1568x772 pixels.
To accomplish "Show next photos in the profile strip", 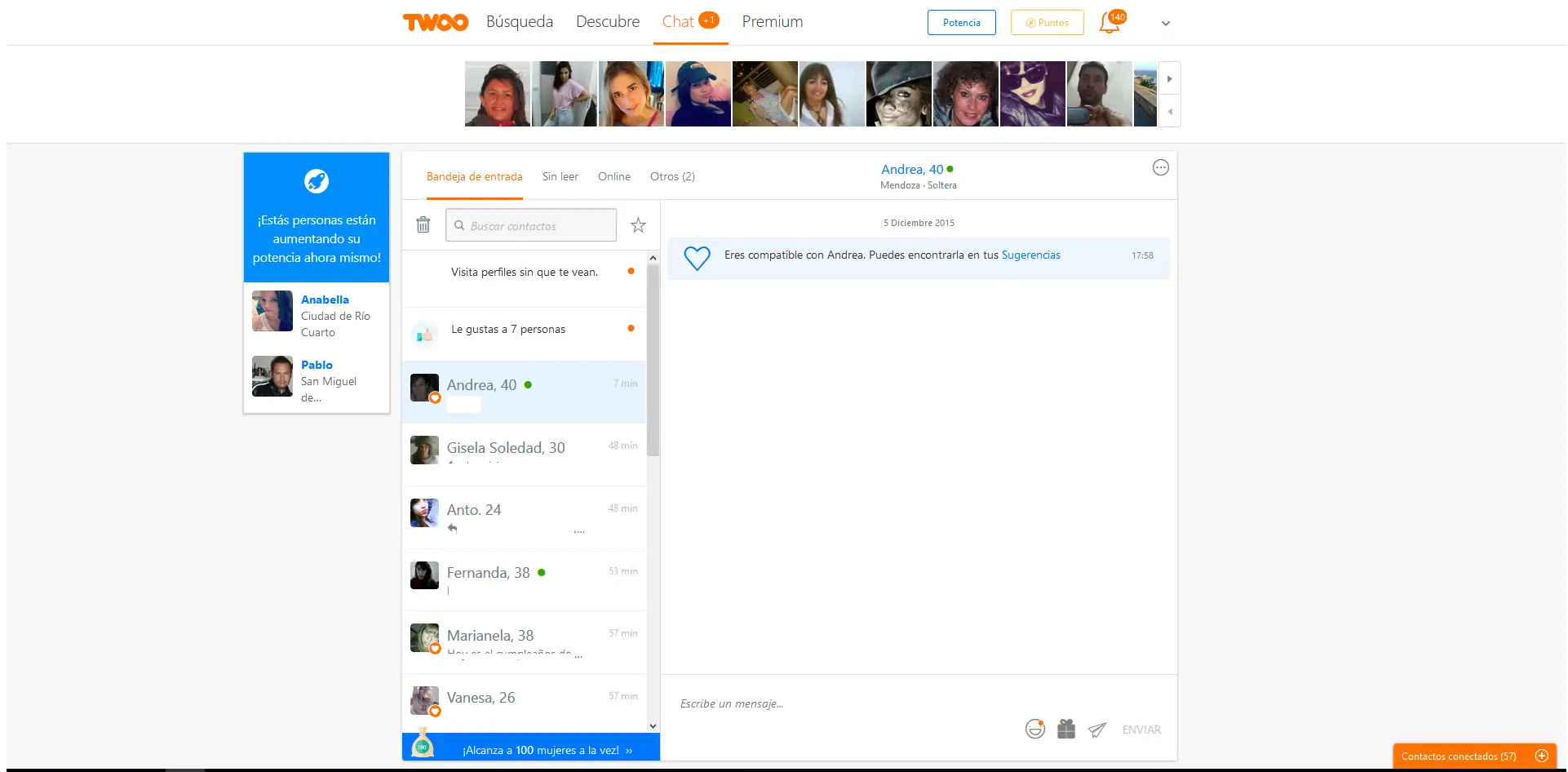I will (x=1169, y=78).
